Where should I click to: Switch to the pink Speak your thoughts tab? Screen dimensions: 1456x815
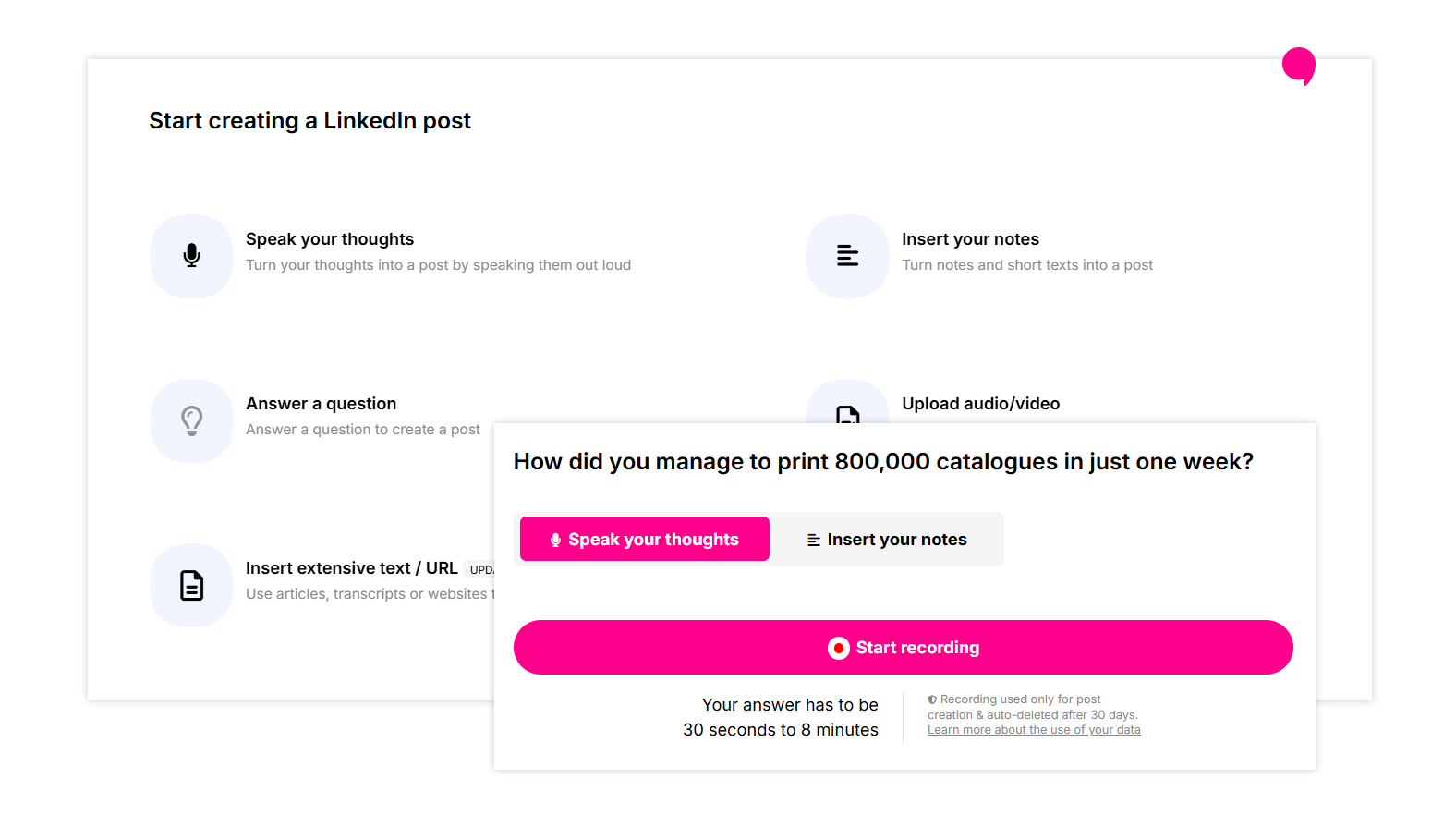[x=645, y=540]
